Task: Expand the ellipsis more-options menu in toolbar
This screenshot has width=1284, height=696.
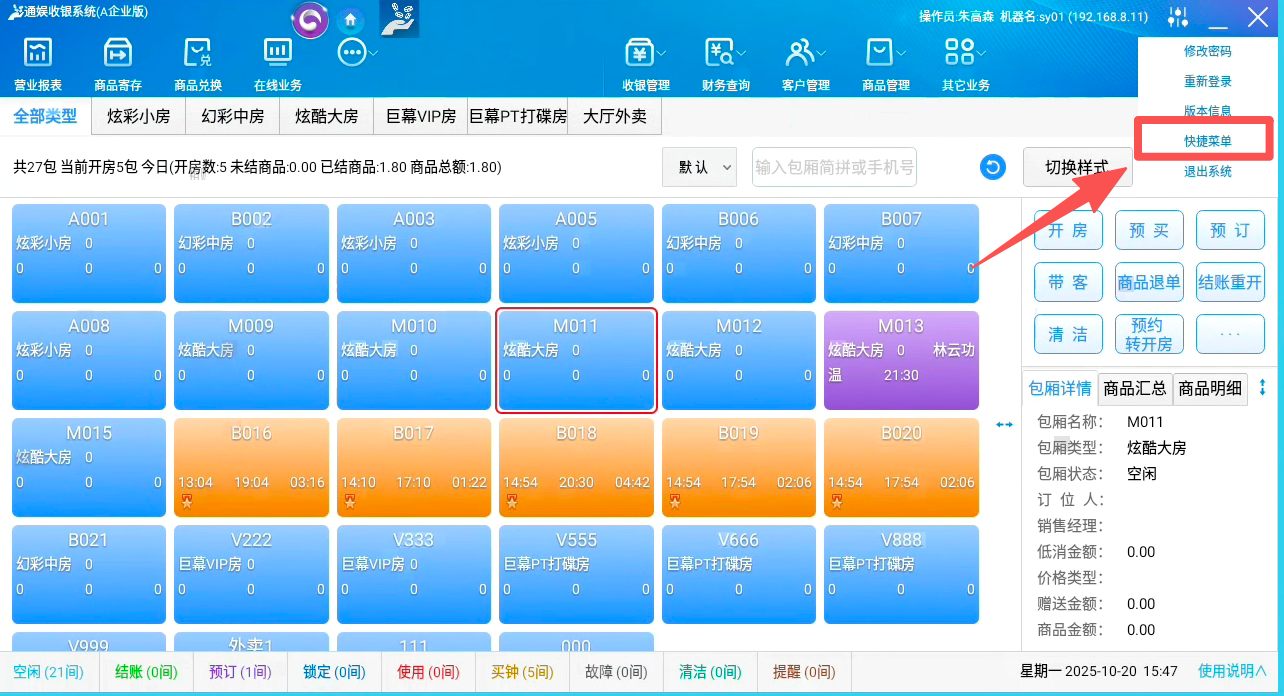Action: [356, 53]
